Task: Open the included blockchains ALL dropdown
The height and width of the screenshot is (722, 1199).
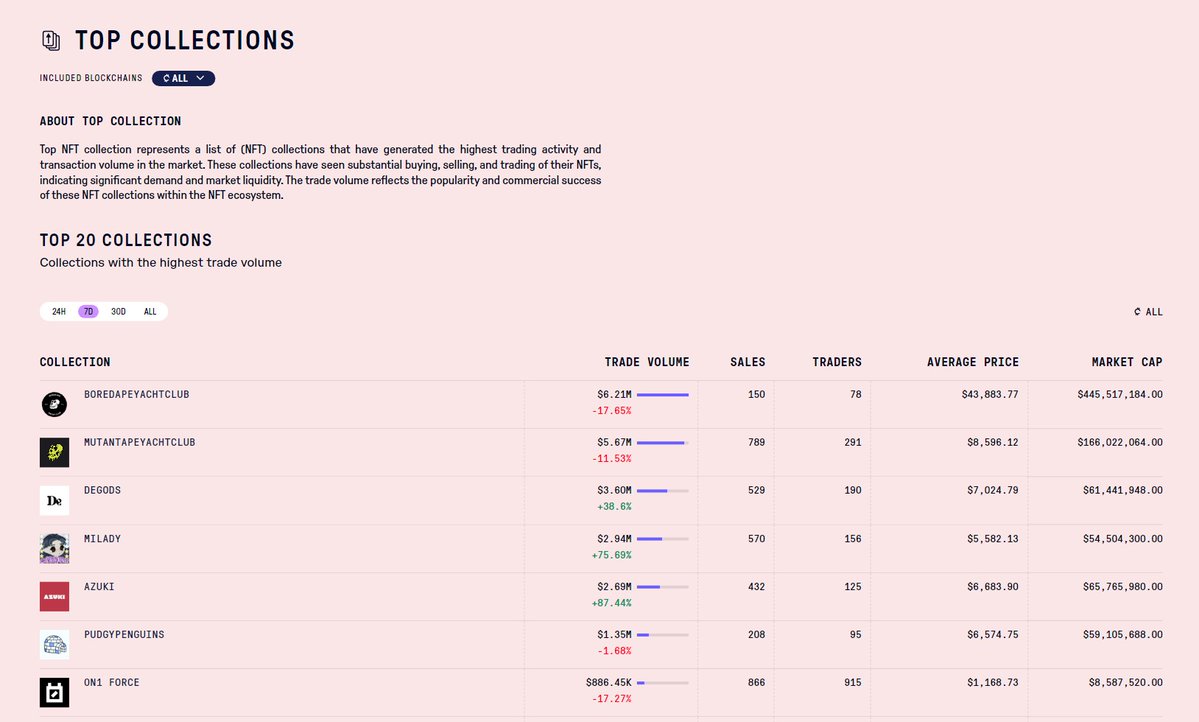Action: 184,78
